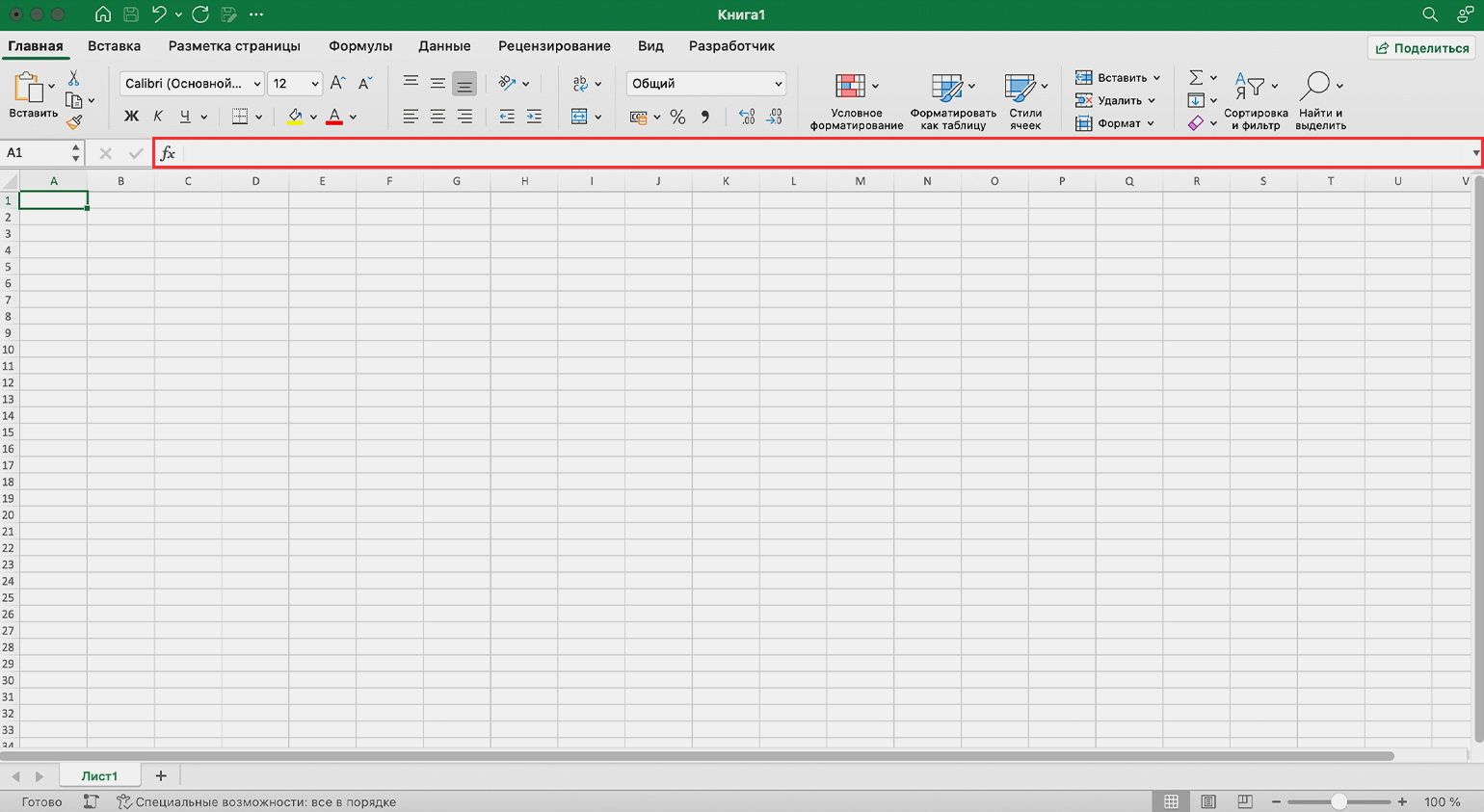The width and height of the screenshot is (1484, 812).
Task: Switch to the Формулы ribbon tab
Action: click(360, 46)
